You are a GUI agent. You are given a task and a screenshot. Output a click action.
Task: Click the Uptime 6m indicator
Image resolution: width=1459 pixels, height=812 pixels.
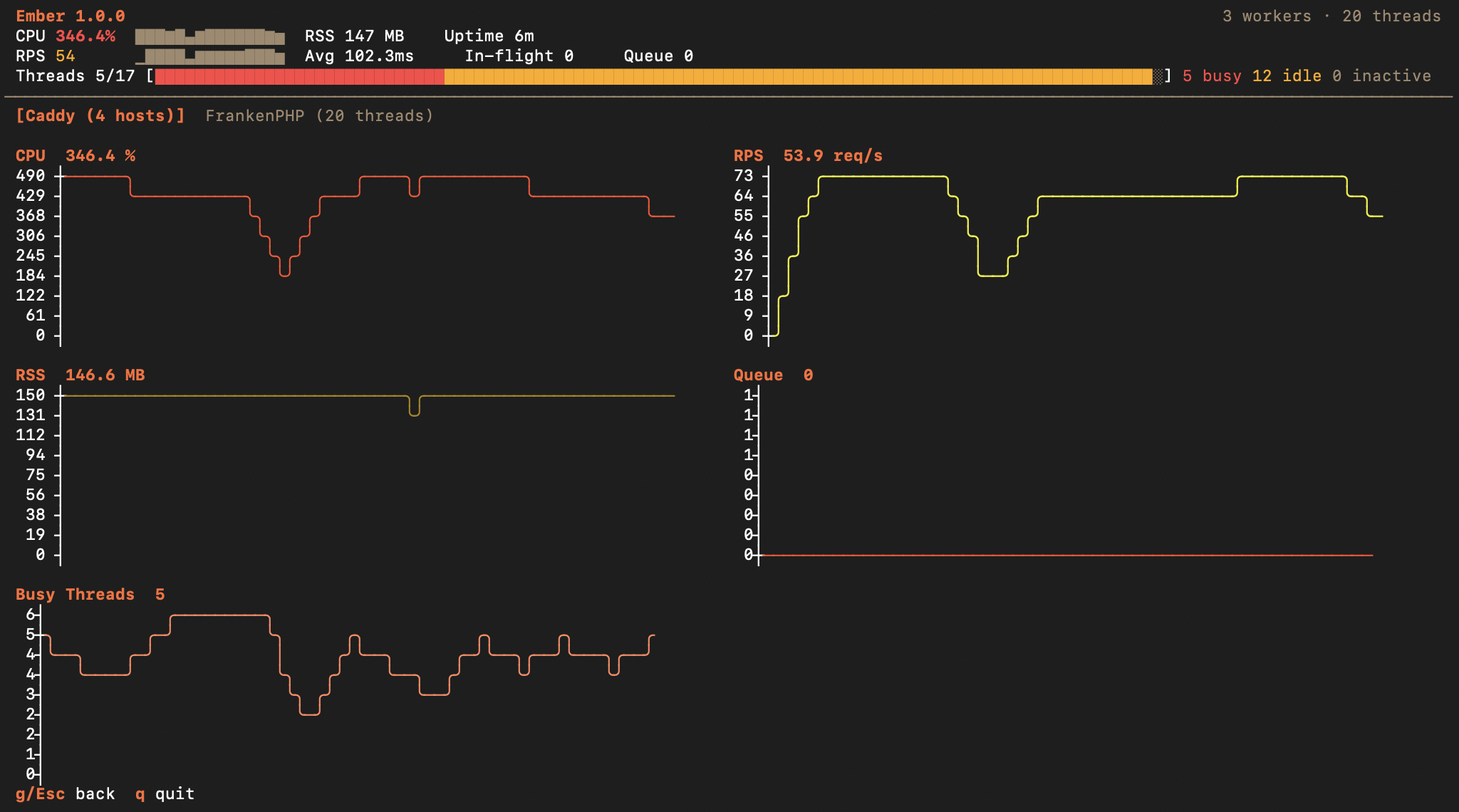[489, 36]
